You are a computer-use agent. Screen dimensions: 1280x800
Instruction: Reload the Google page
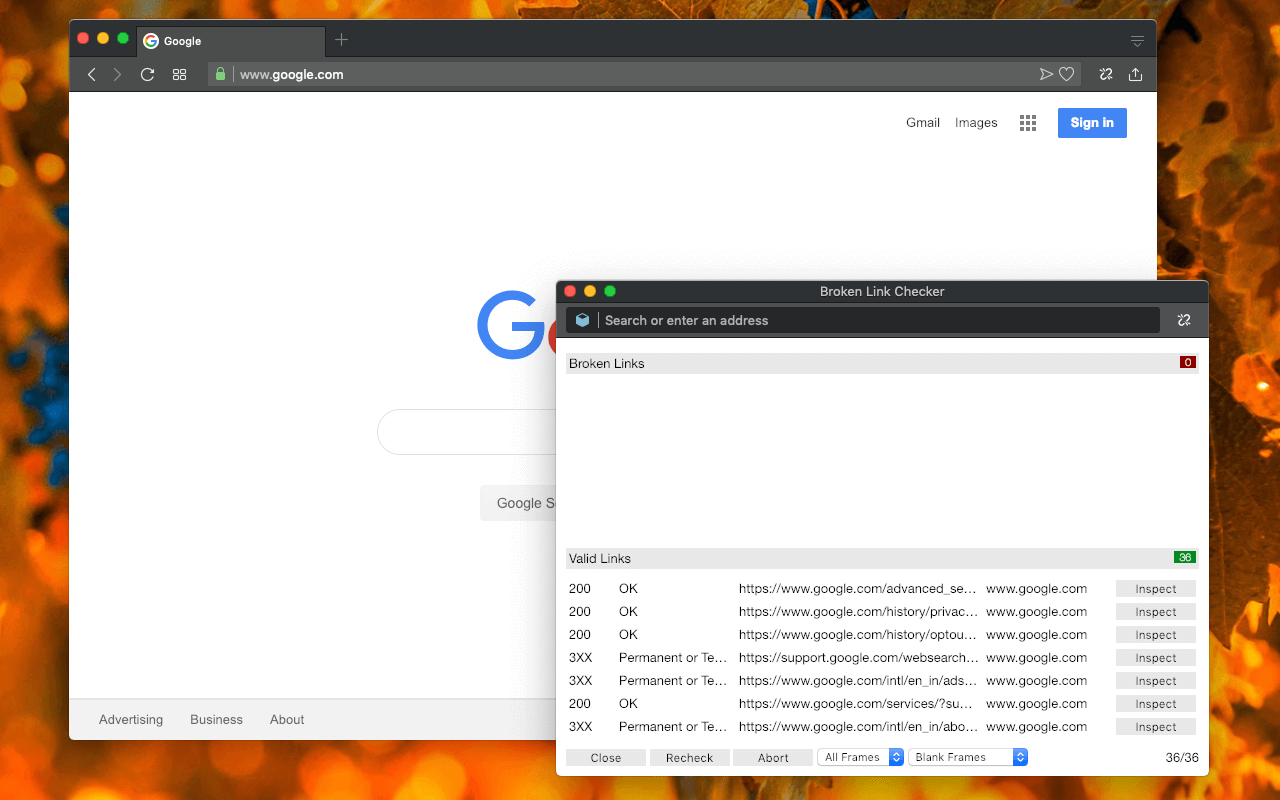tap(147, 74)
